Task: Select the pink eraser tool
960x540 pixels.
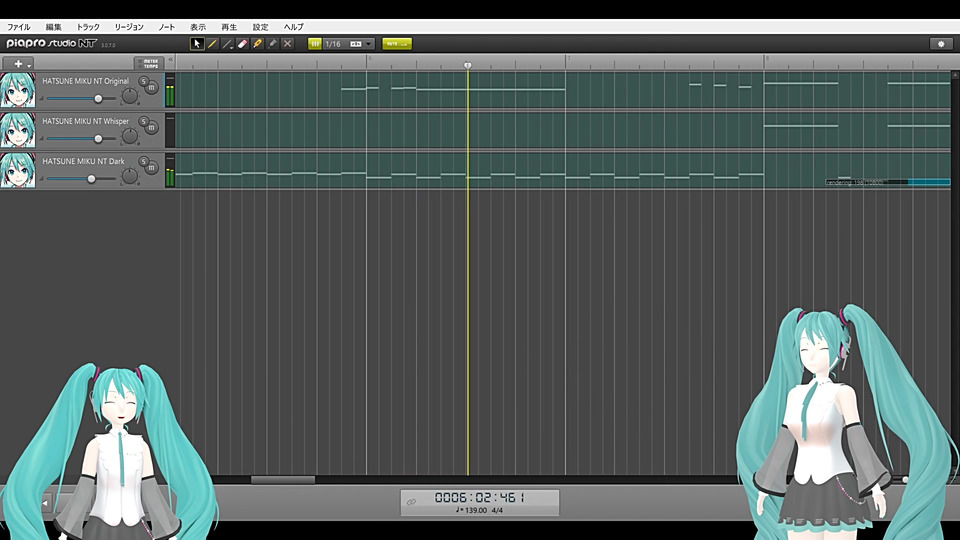Action: point(242,44)
